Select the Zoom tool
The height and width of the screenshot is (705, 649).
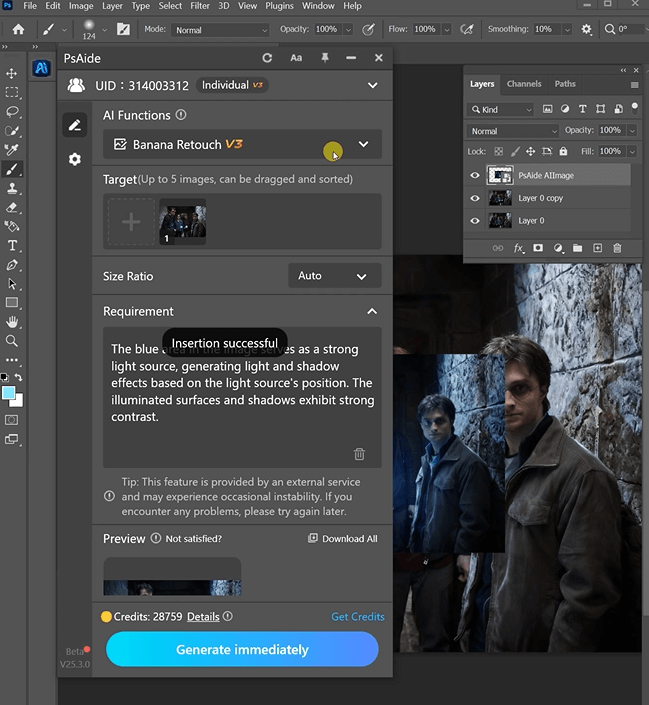[x=12, y=341]
